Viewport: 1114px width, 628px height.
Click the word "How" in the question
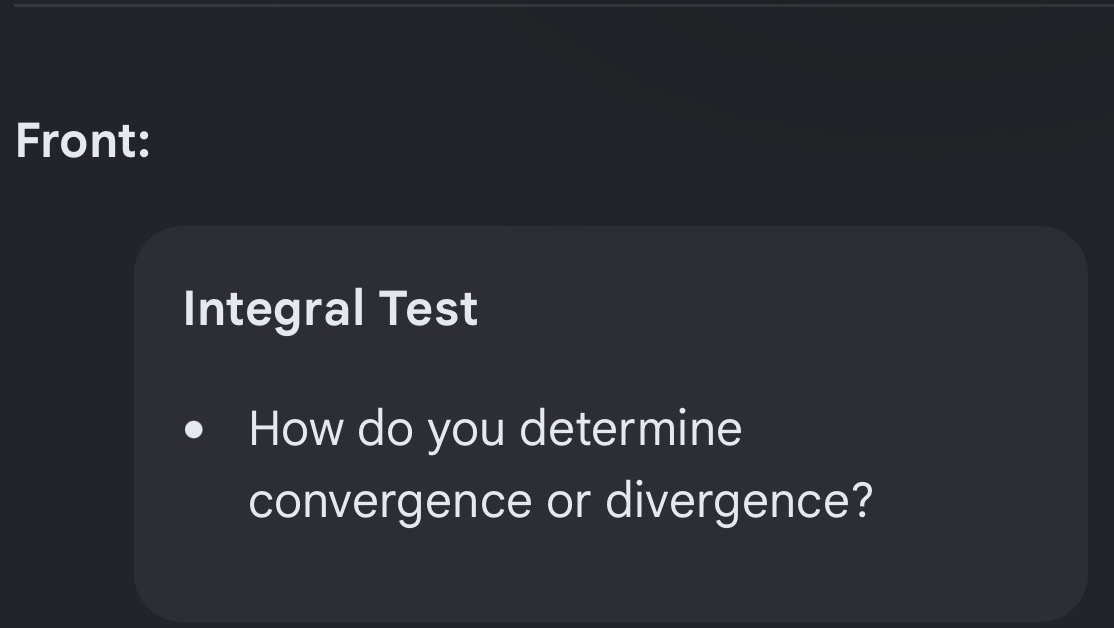click(x=296, y=429)
